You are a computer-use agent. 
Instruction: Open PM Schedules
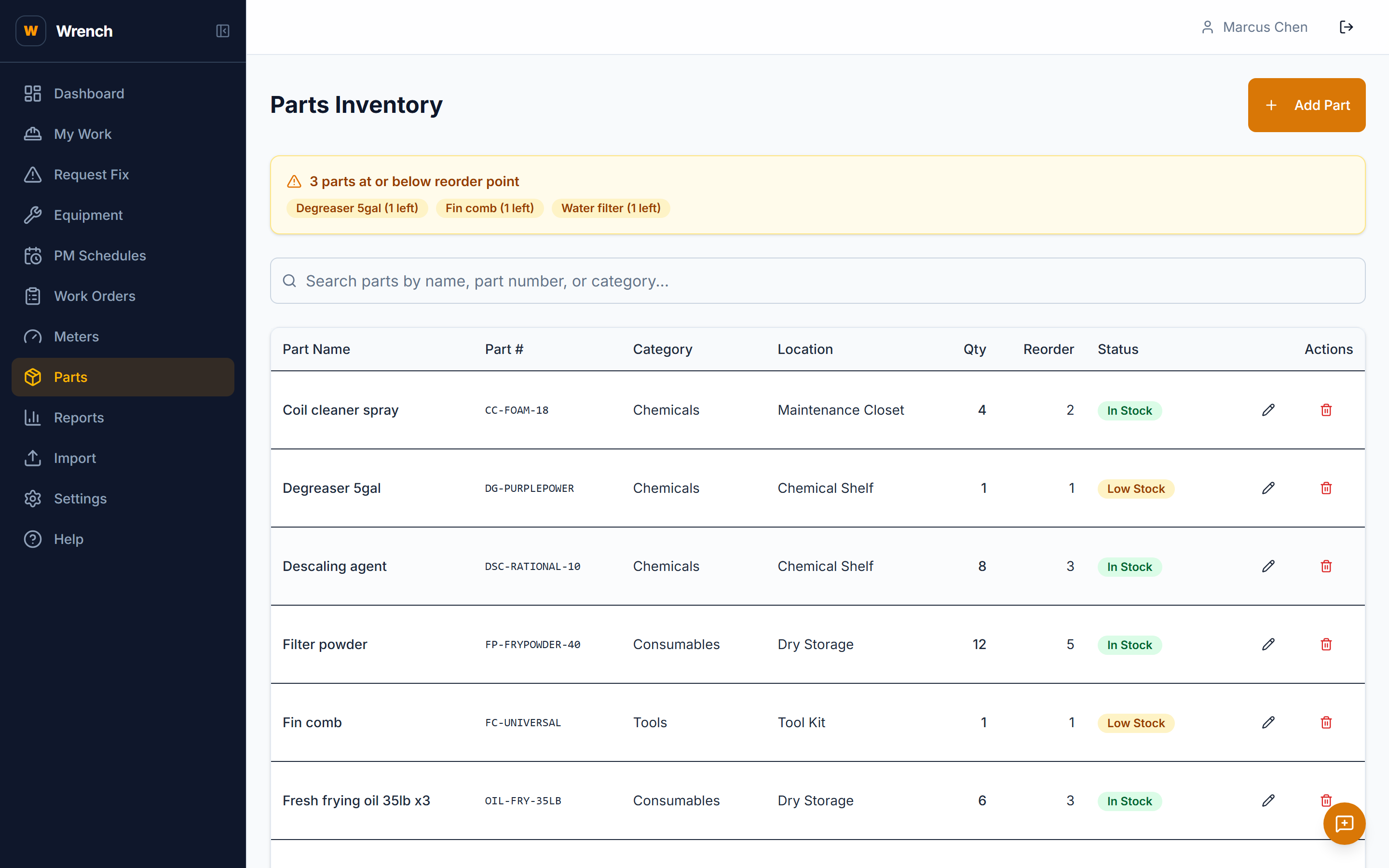click(x=100, y=256)
